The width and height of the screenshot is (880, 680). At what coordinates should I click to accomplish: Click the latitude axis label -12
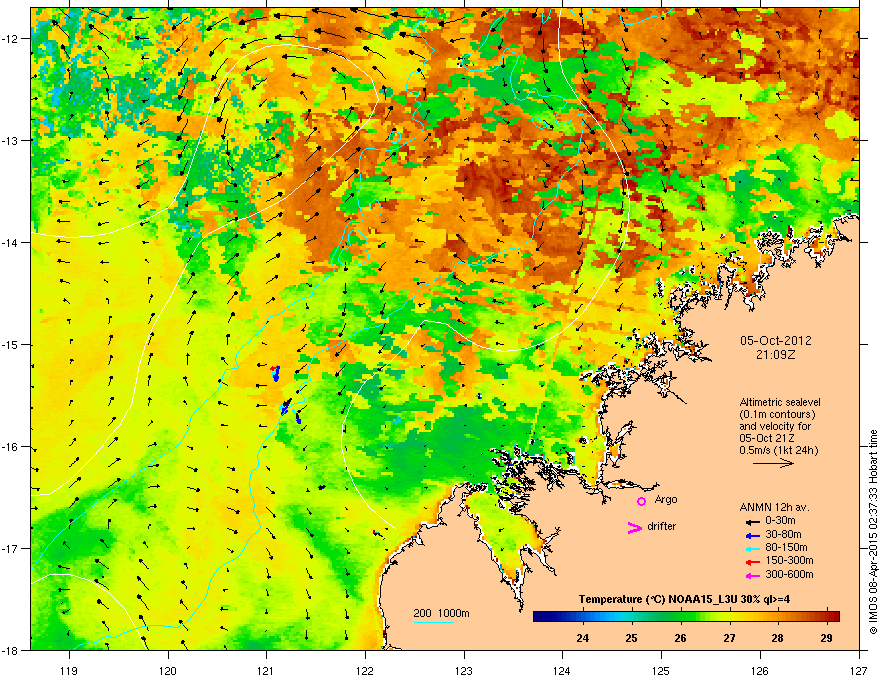(x=11, y=39)
